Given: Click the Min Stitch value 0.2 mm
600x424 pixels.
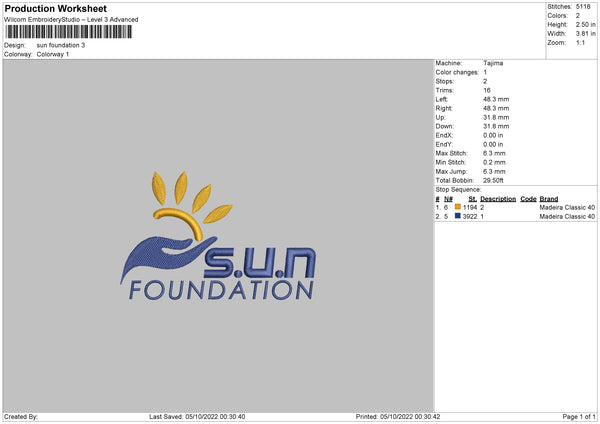Looking at the screenshot, I should (x=494, y=162).
